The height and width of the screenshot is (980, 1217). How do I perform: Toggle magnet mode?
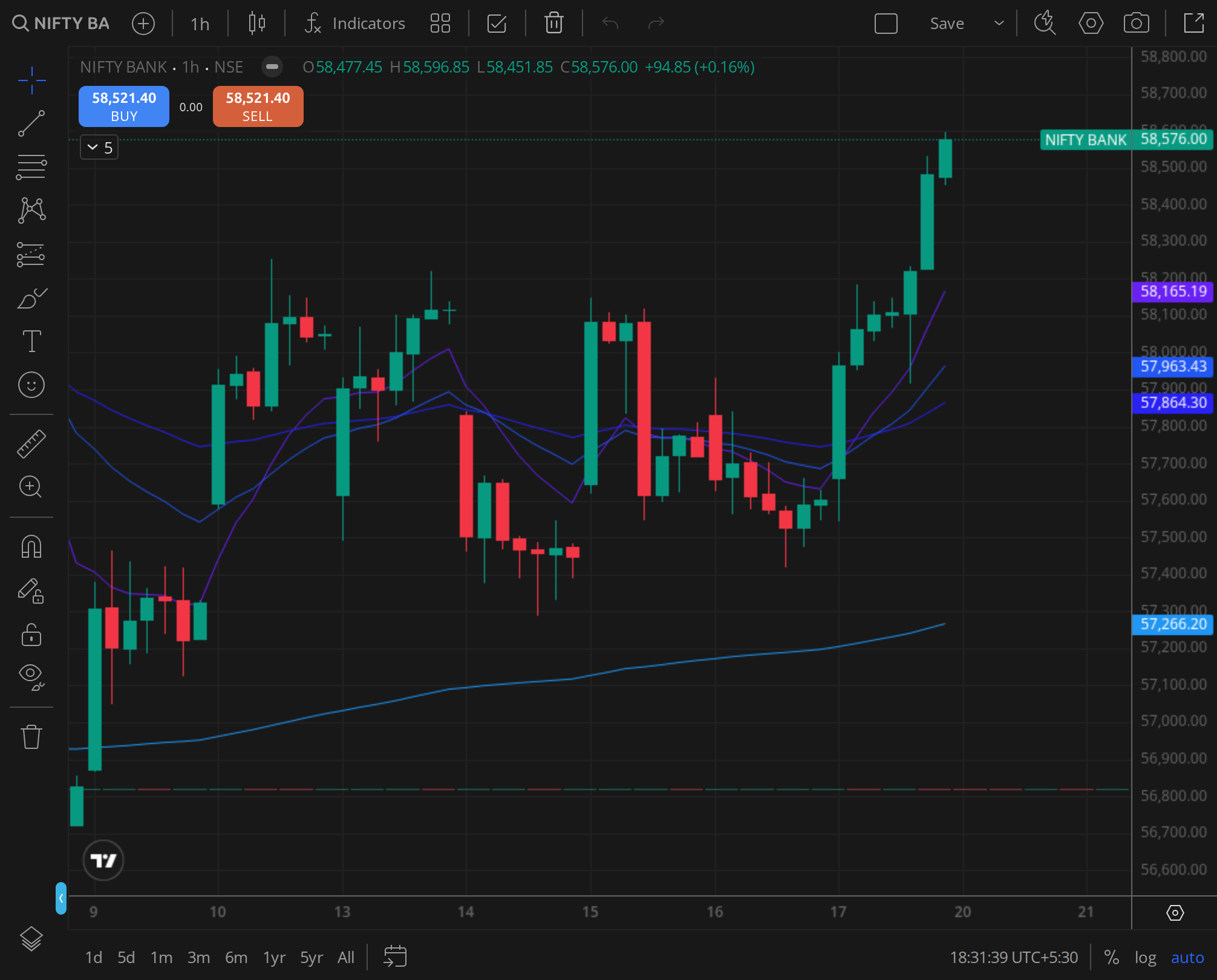(x=31, y=547)
